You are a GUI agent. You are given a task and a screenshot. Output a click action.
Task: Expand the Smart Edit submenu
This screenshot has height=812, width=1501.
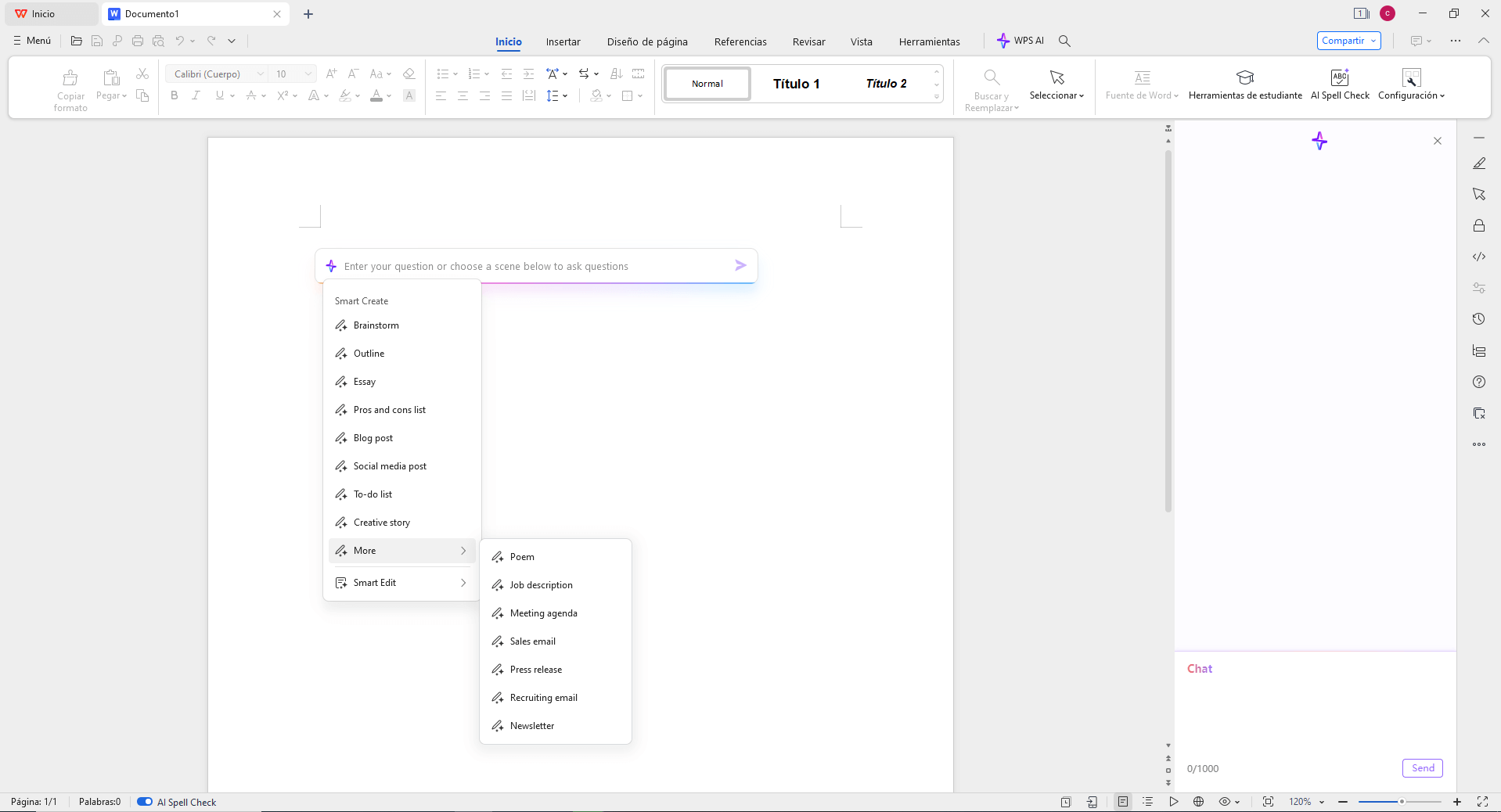(x=401, y=583)
